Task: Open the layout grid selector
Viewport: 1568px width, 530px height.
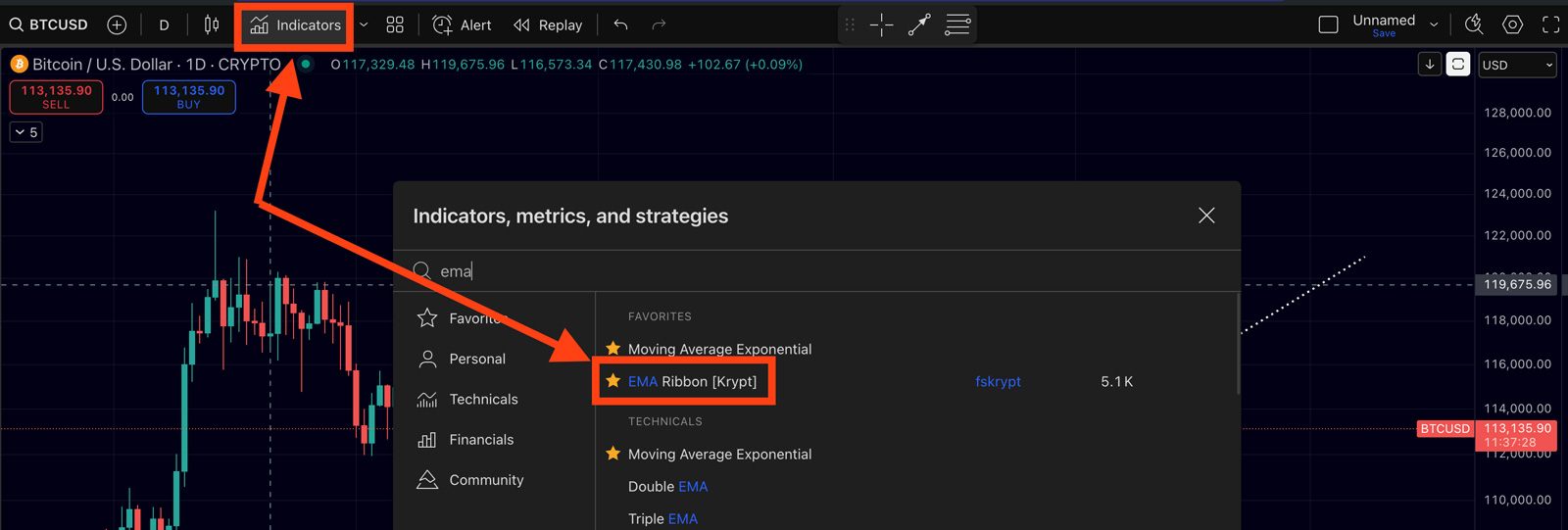Action: [x=395, y=24]
